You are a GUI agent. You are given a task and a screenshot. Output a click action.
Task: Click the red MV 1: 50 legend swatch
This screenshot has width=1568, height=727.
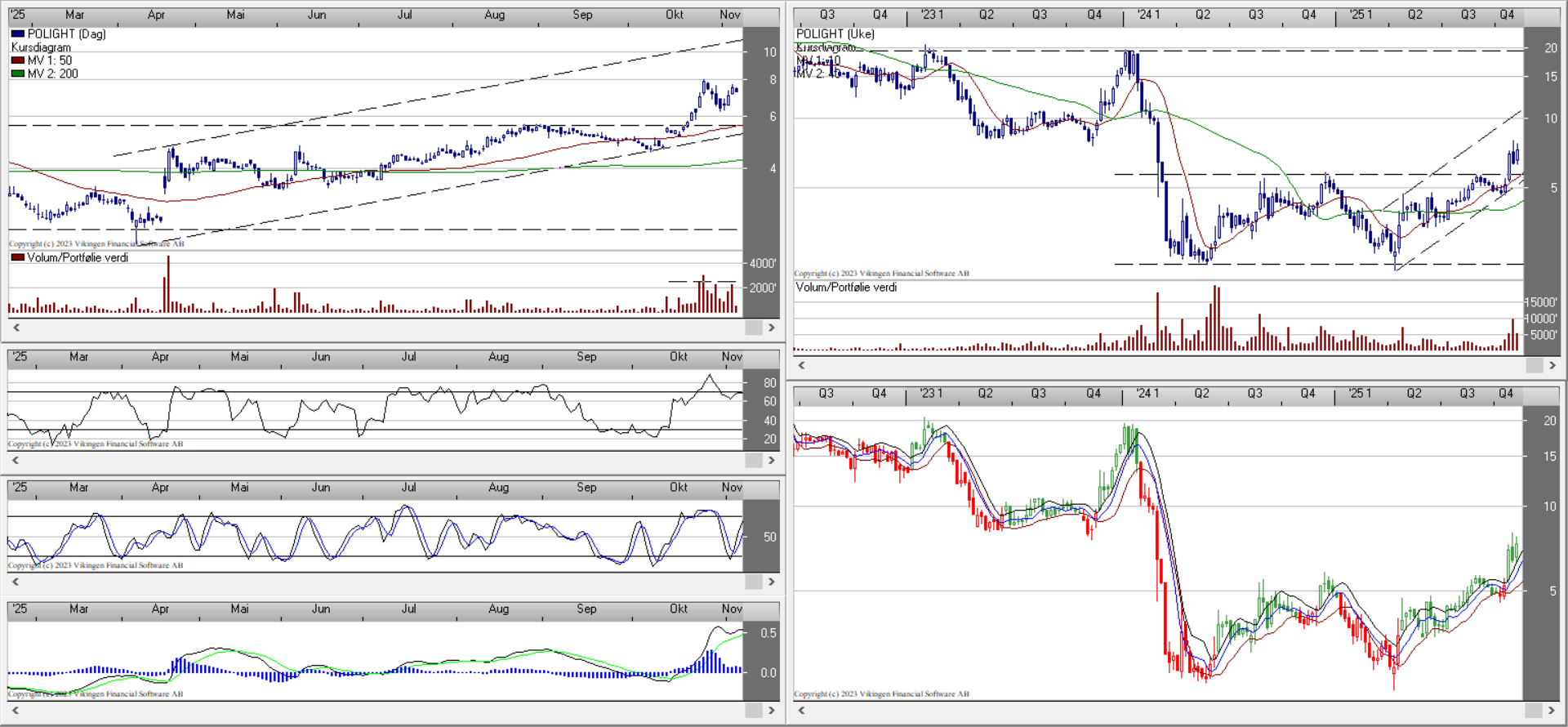click(18, 60)
